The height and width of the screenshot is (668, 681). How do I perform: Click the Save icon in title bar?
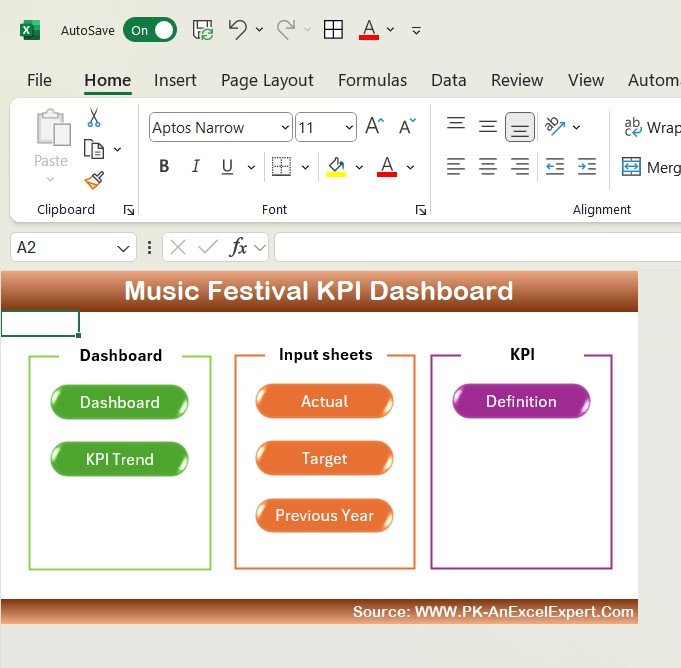point(203,30)
